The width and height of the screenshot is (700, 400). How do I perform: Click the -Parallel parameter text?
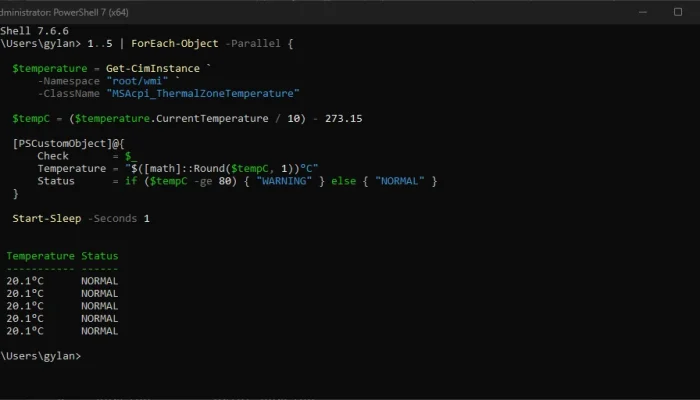click(253, 43)
